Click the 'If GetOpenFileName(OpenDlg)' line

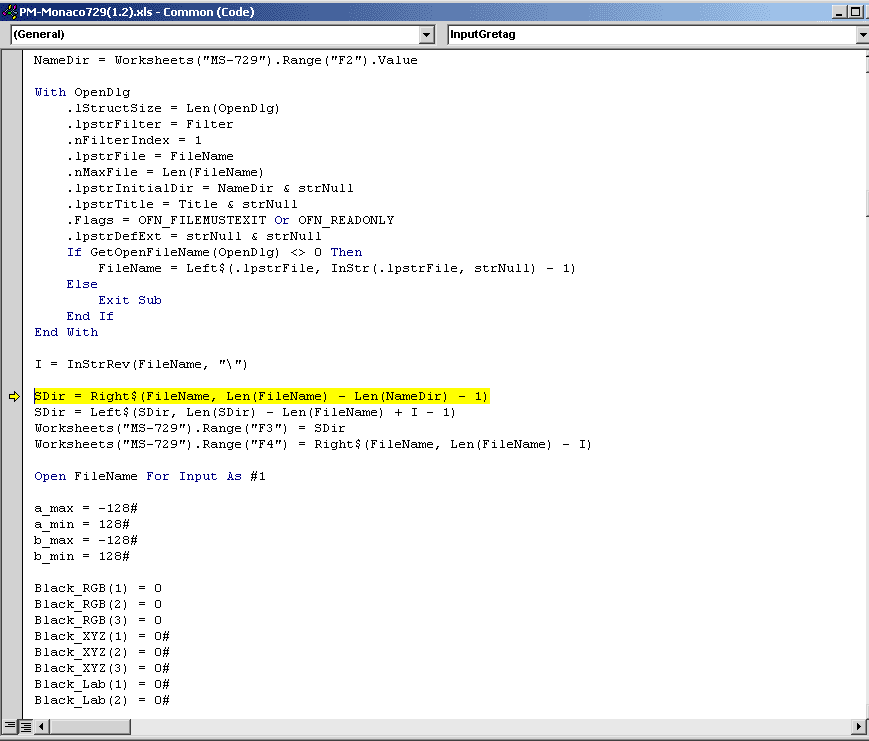click(x=214, y=253)
